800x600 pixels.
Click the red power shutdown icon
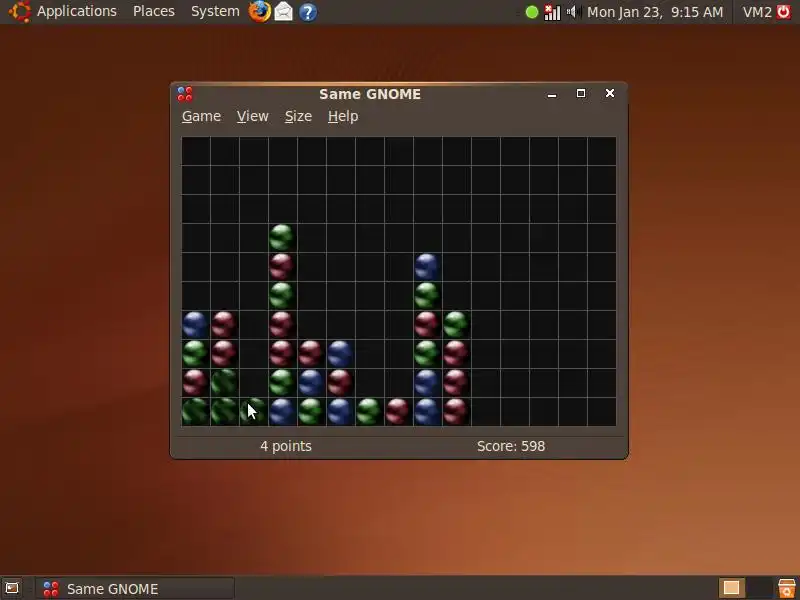click(x=784, y=12)
